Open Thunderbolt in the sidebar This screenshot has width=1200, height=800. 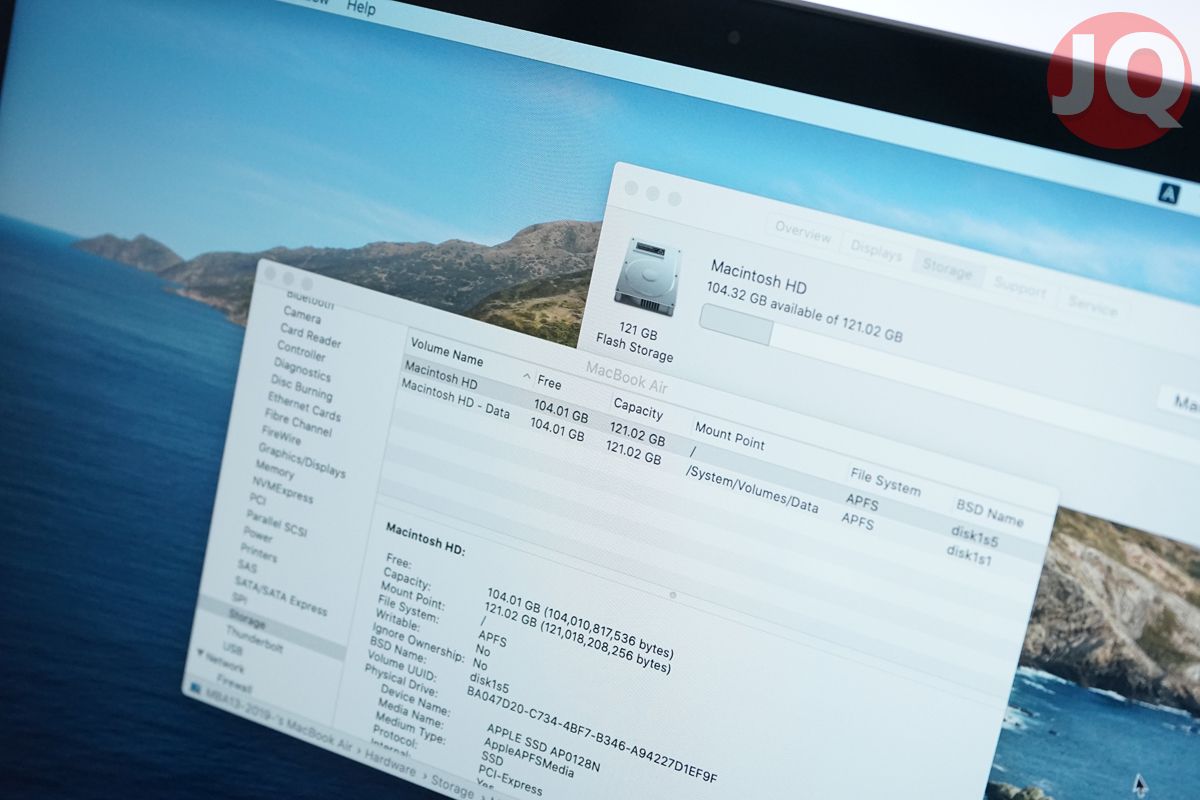point(253,641)
